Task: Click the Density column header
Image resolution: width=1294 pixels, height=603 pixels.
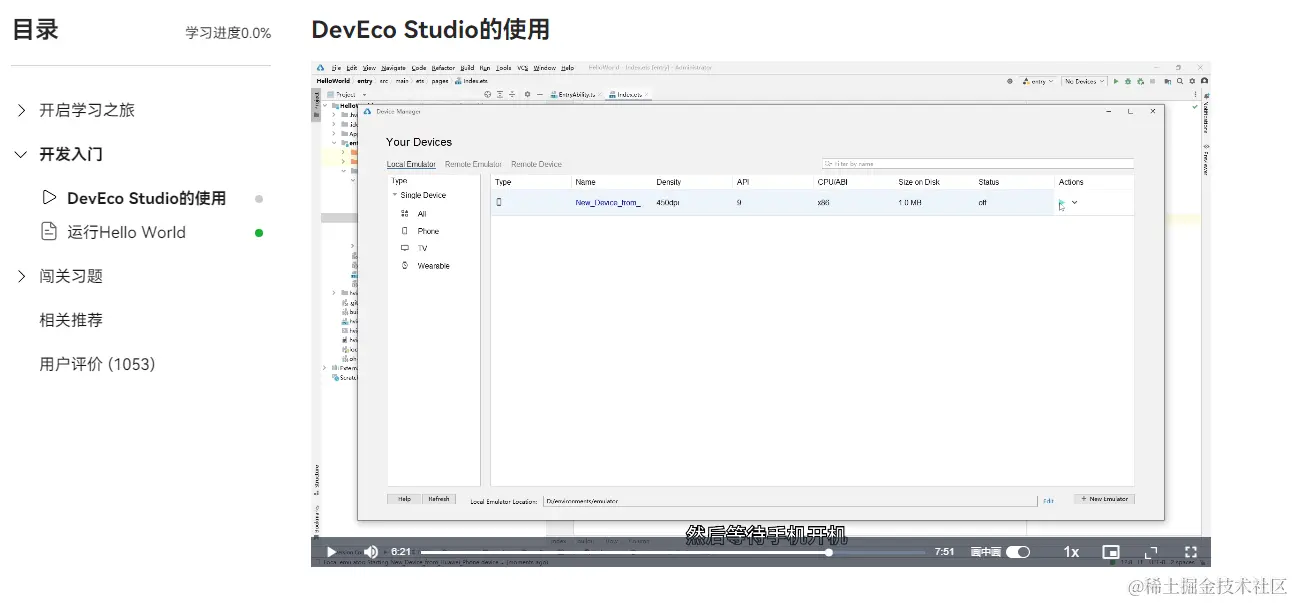Action: tap(669, 182)
